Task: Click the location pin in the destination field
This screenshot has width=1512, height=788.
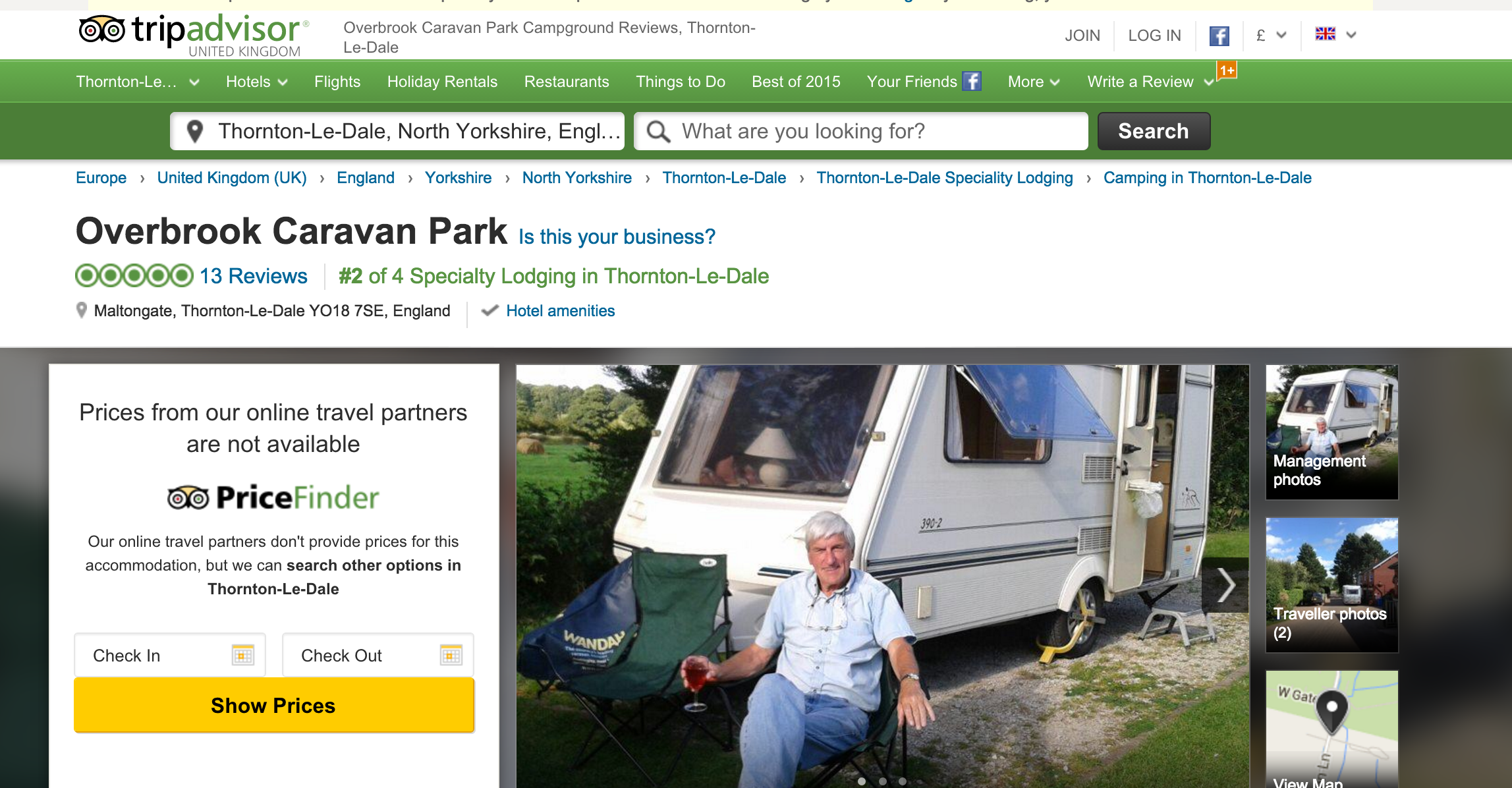Action: 194,131
